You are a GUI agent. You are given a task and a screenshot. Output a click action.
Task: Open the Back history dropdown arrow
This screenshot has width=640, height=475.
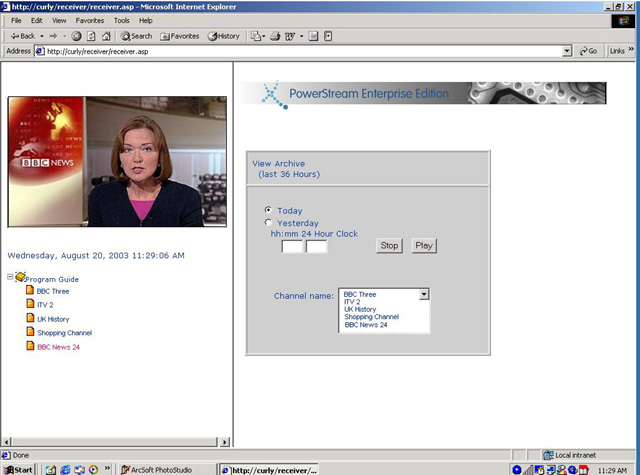[42, 36]
